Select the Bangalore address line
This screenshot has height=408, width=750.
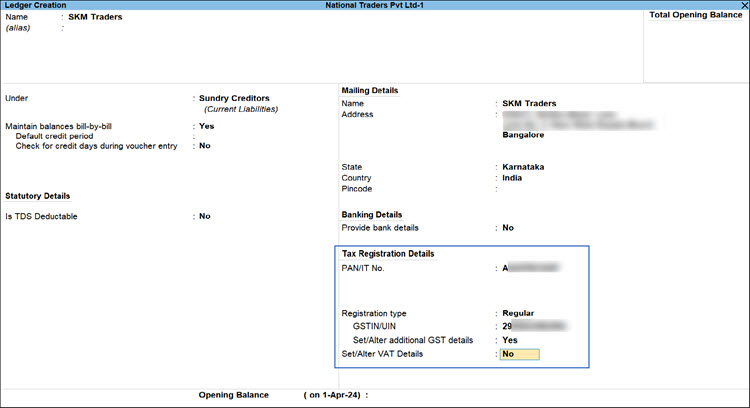pyautogui.click(x=523, y=134)
